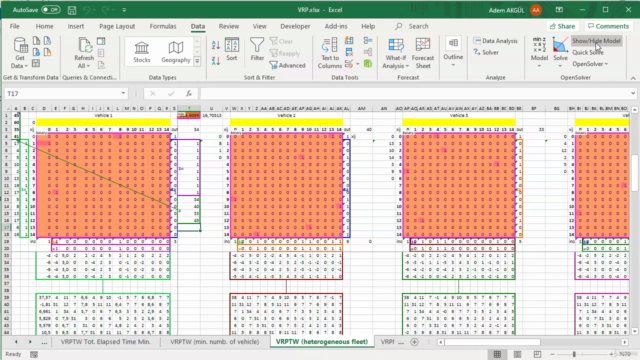The image size is (640, 360).
Task: Click Data Analysis button
Action: coord(496,41)
